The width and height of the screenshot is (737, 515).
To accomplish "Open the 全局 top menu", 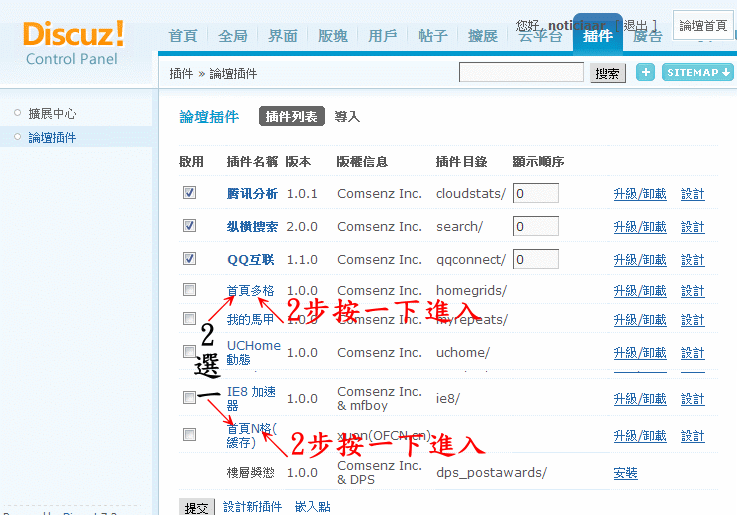I will (x=233, y=36).
